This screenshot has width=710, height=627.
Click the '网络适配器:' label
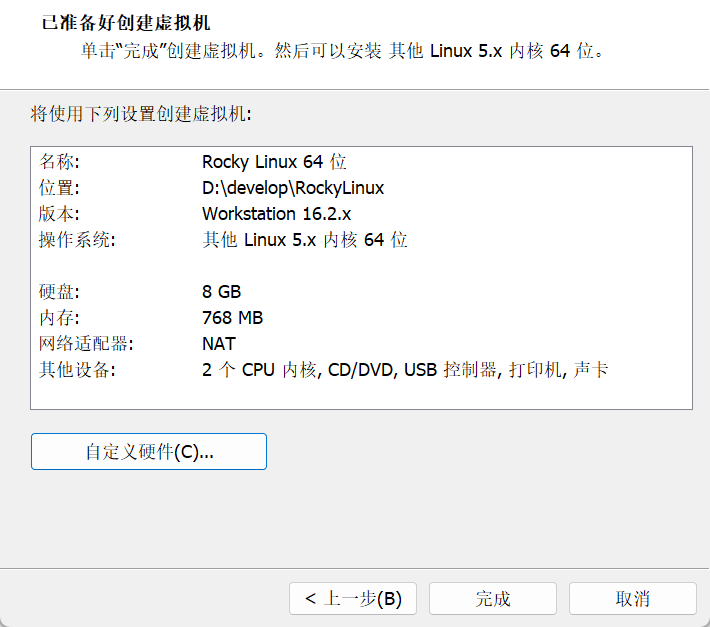[86, 344]
